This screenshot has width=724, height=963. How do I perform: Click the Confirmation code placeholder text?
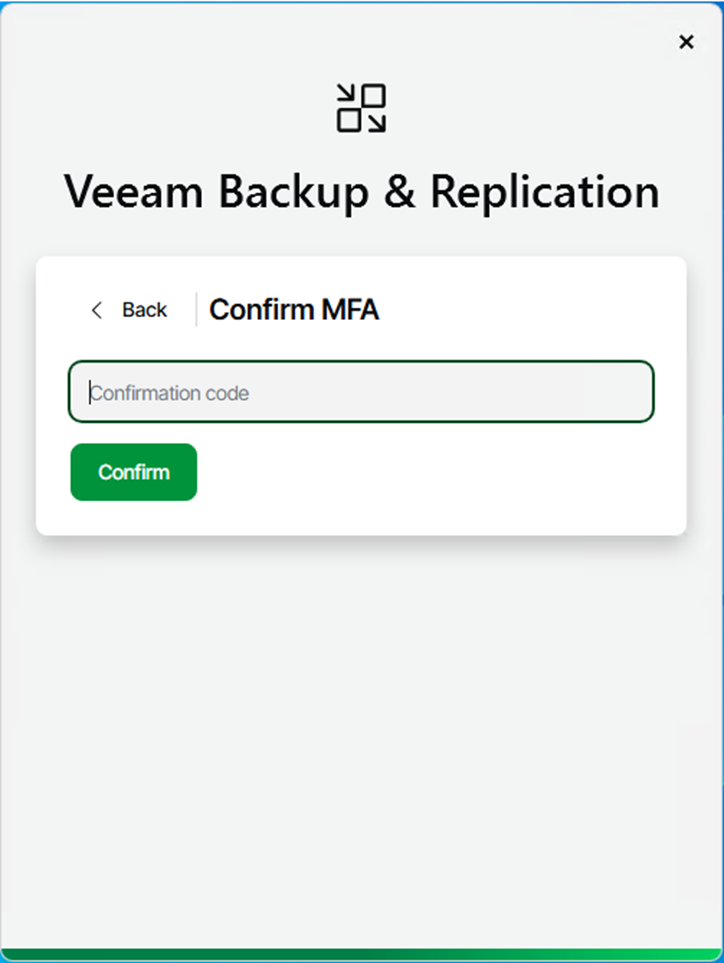pos(170,393)
